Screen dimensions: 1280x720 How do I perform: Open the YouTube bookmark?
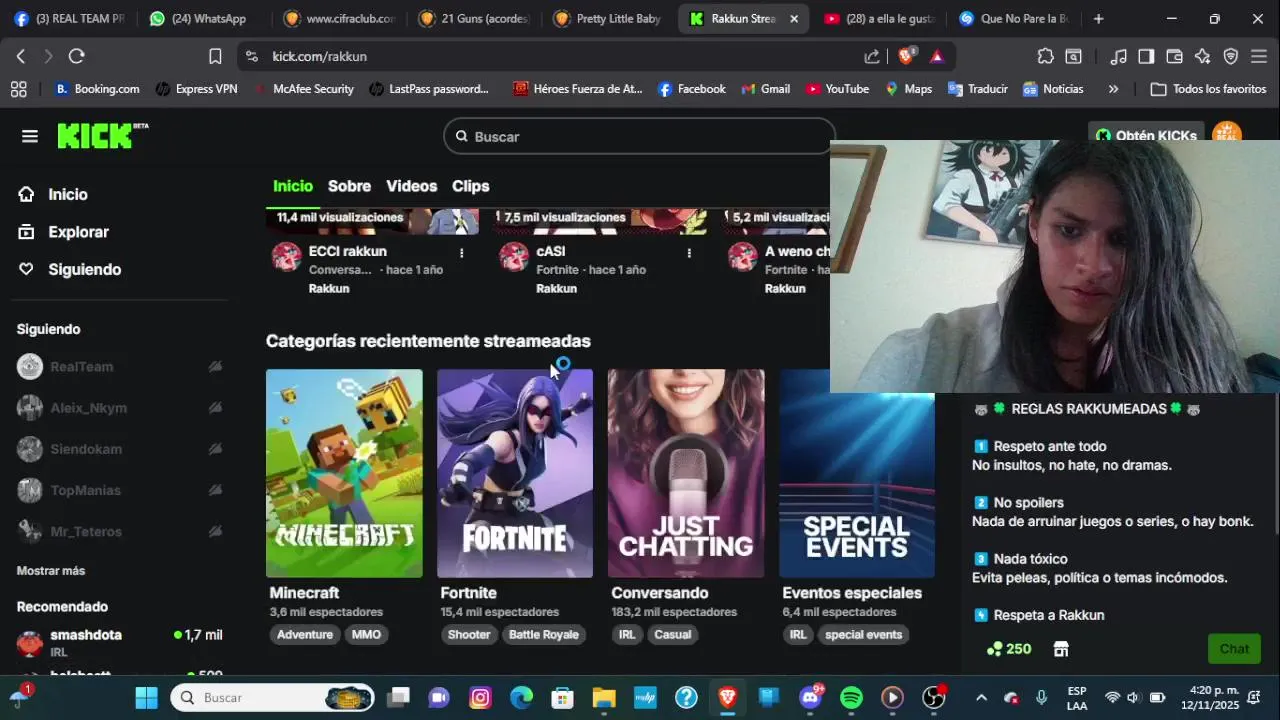837,89
